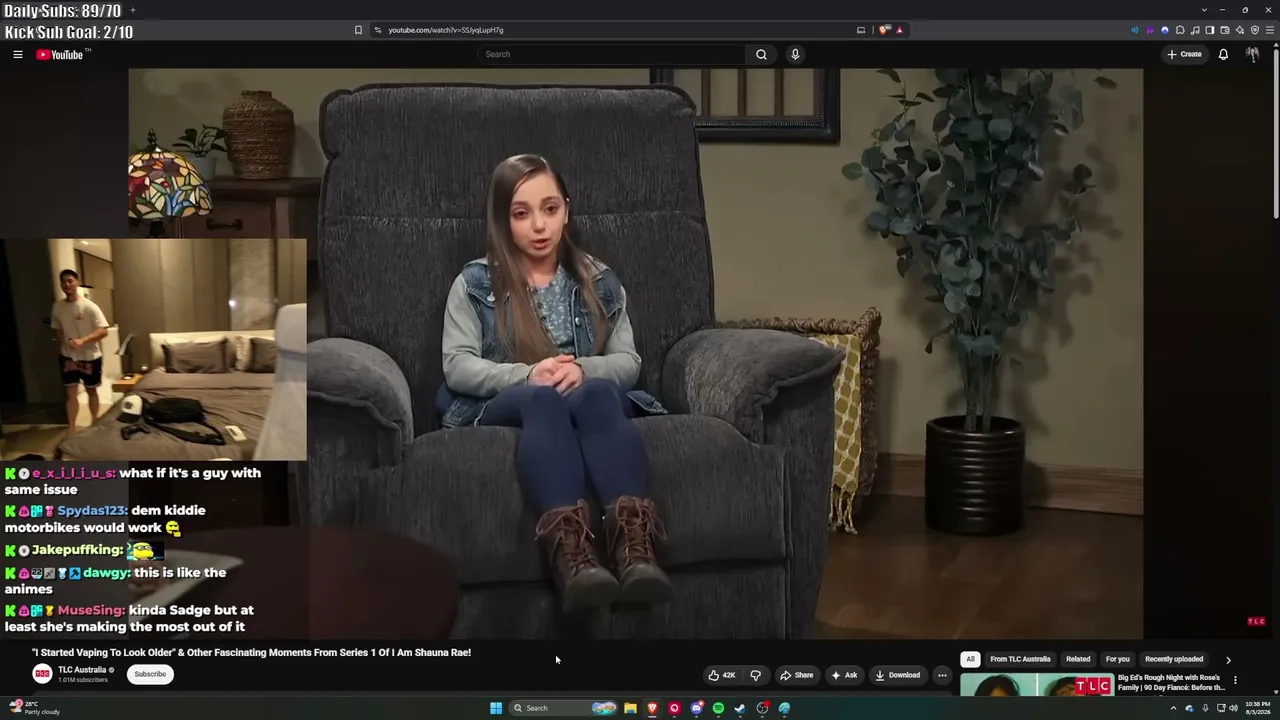Click the YouTube video player
The height and width of the screenshot is (720, 1280).
click(636, 354)
